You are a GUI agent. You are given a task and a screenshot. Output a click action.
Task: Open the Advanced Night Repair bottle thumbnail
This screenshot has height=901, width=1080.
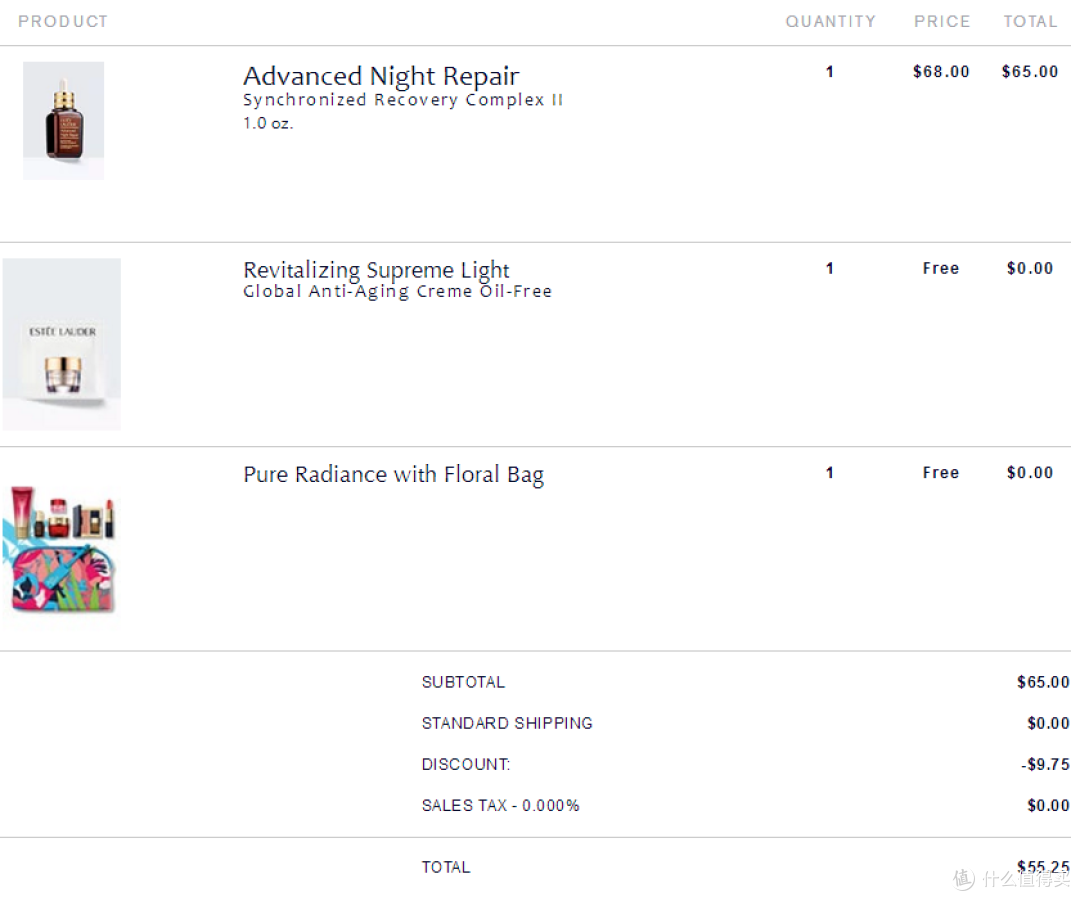click(63, 121)
